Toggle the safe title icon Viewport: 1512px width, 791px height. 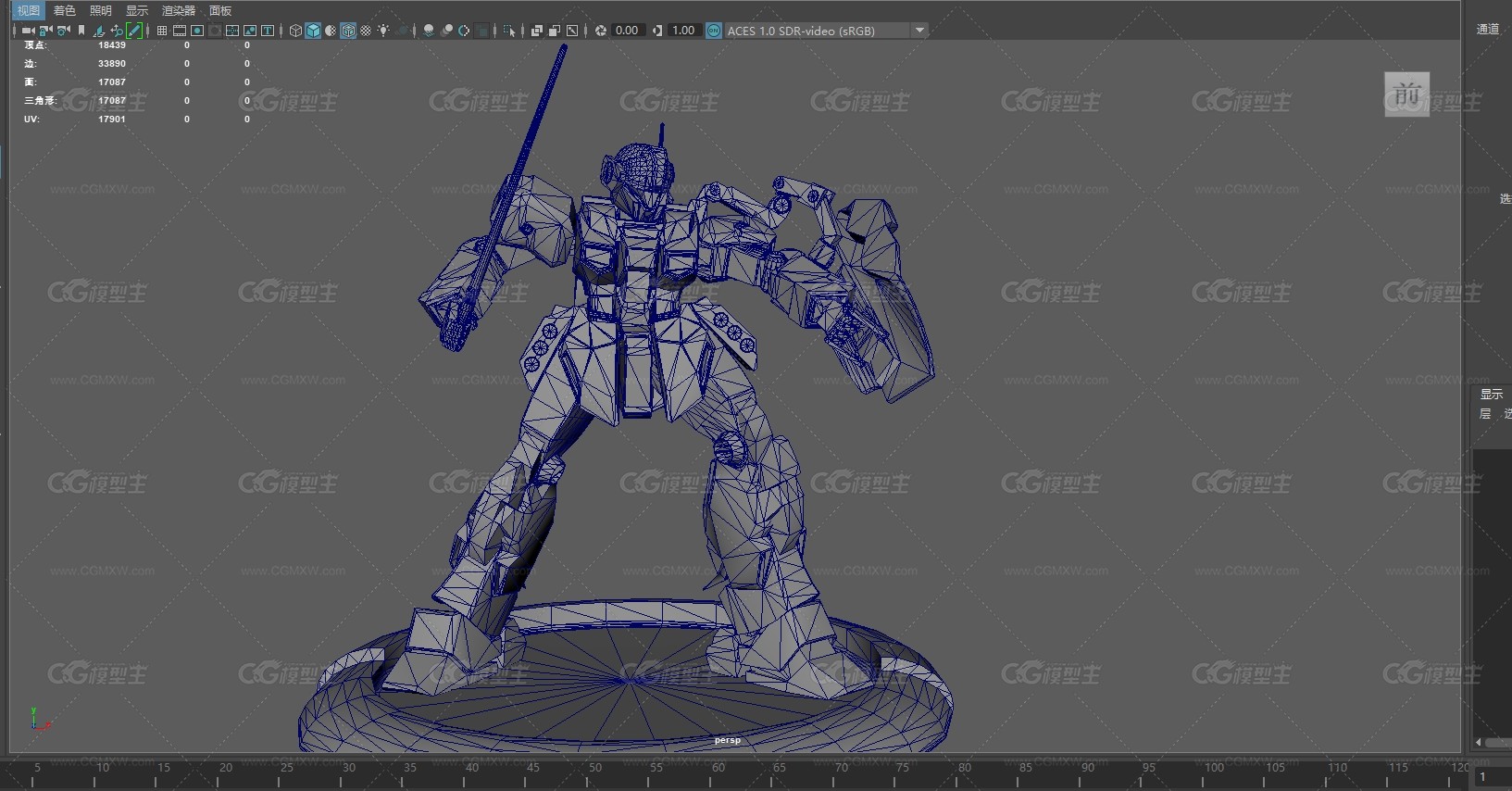pyautogui.click(x=268, y=31)
